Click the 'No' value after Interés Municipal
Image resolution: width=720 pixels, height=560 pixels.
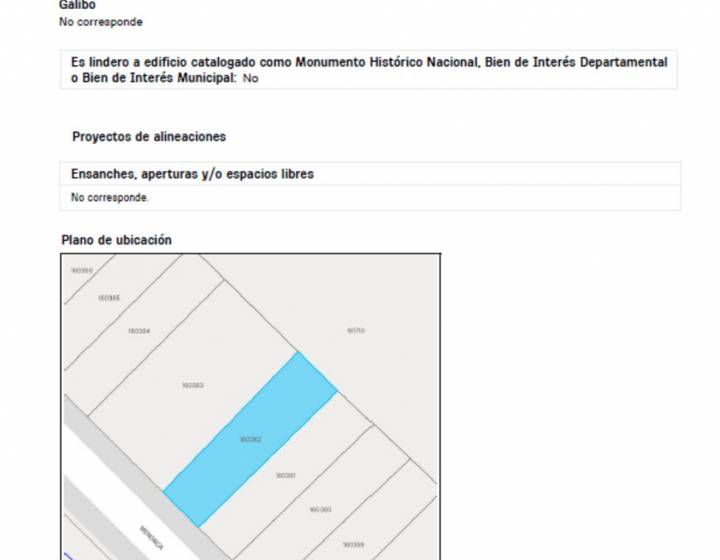(250, 78)
